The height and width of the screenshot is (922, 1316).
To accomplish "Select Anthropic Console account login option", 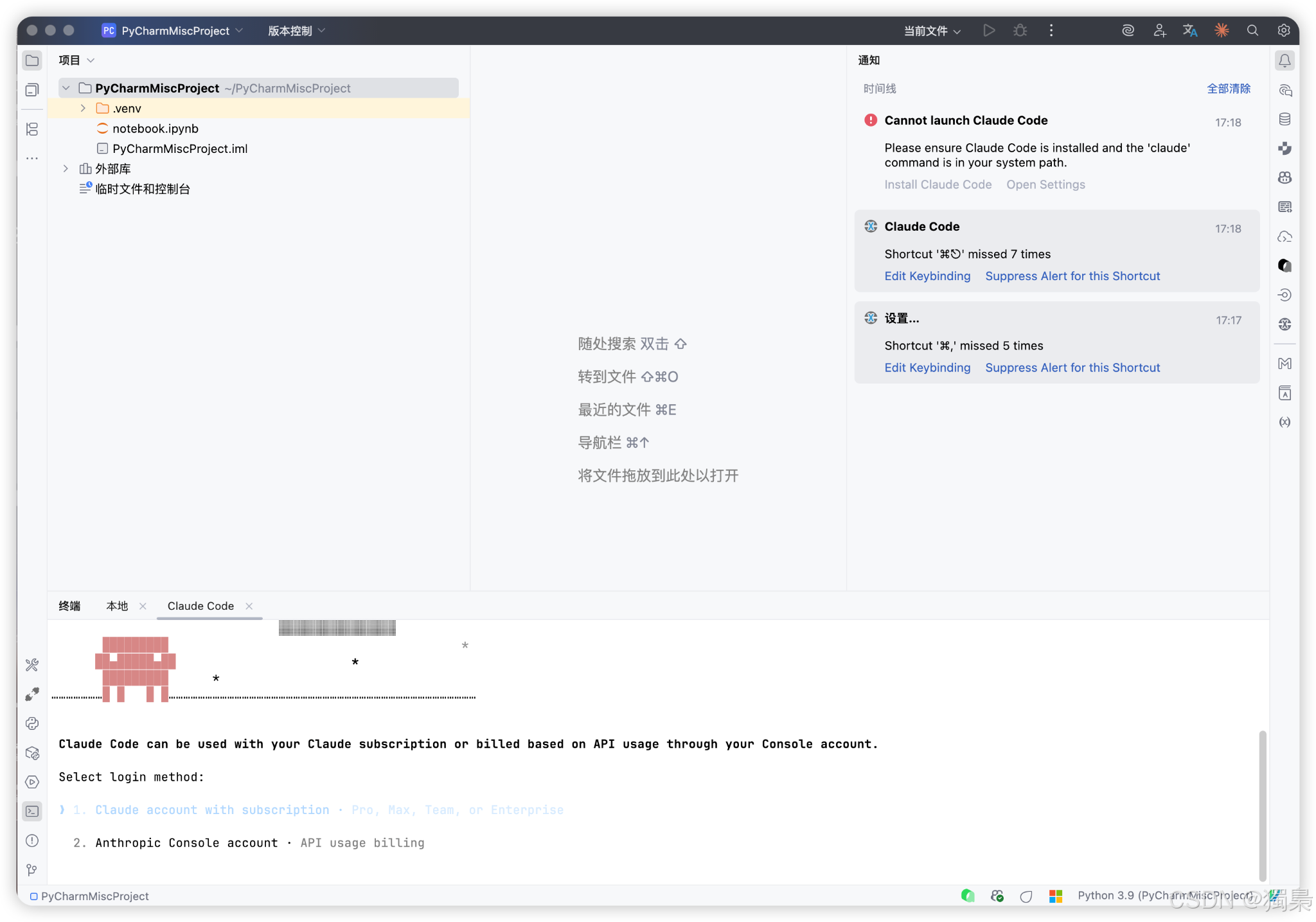I will pyautogui.click(x=186, y=842).
